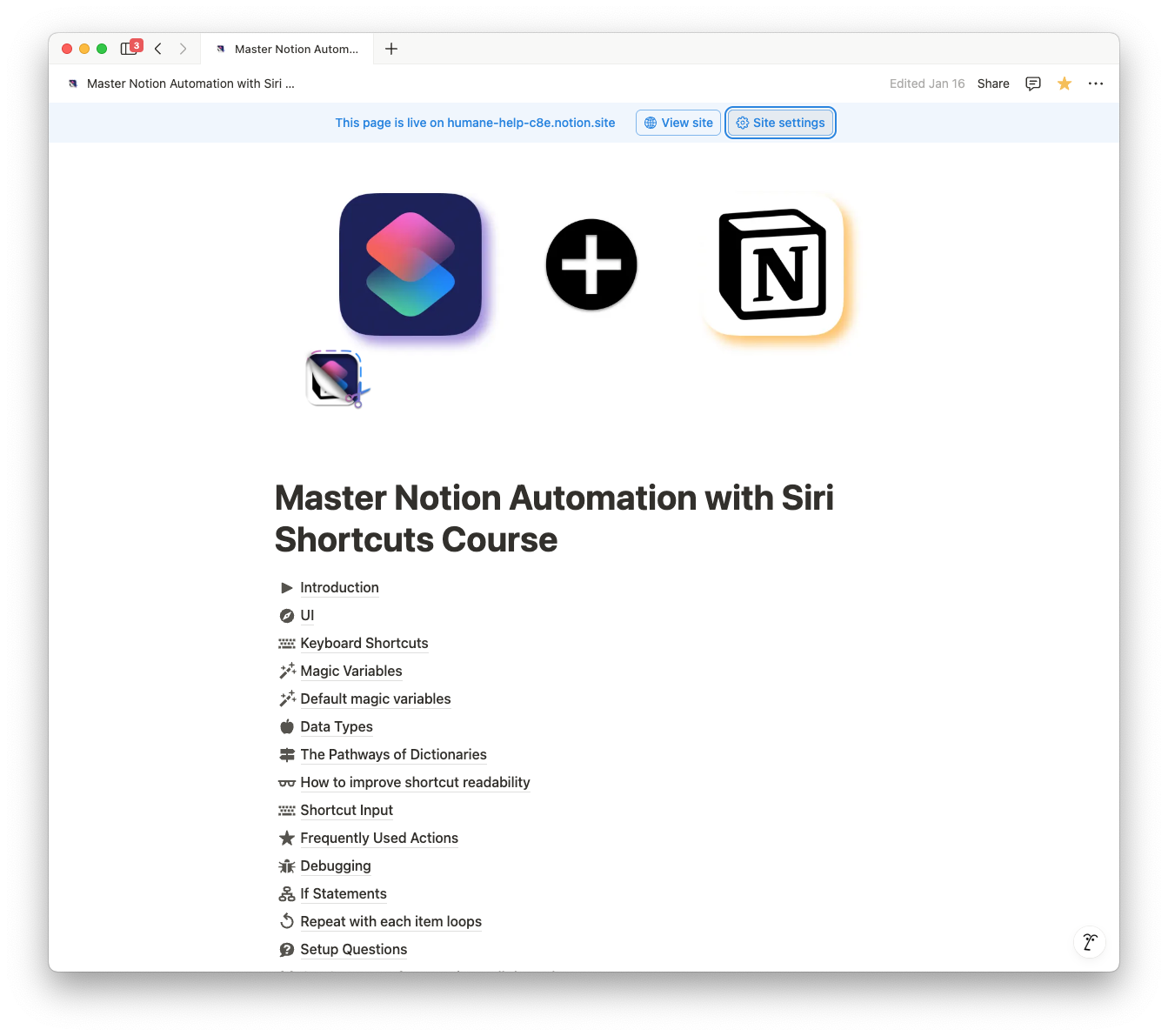This screenshot has width=1168, height=1036.
Task: Open the three-dot page options menu
Action: tap(1096, 84)
